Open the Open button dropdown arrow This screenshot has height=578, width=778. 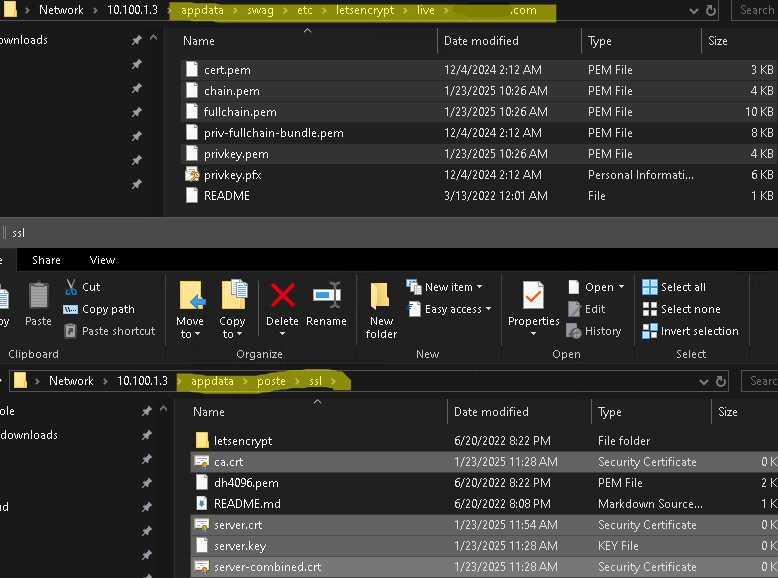coord(621,287)
